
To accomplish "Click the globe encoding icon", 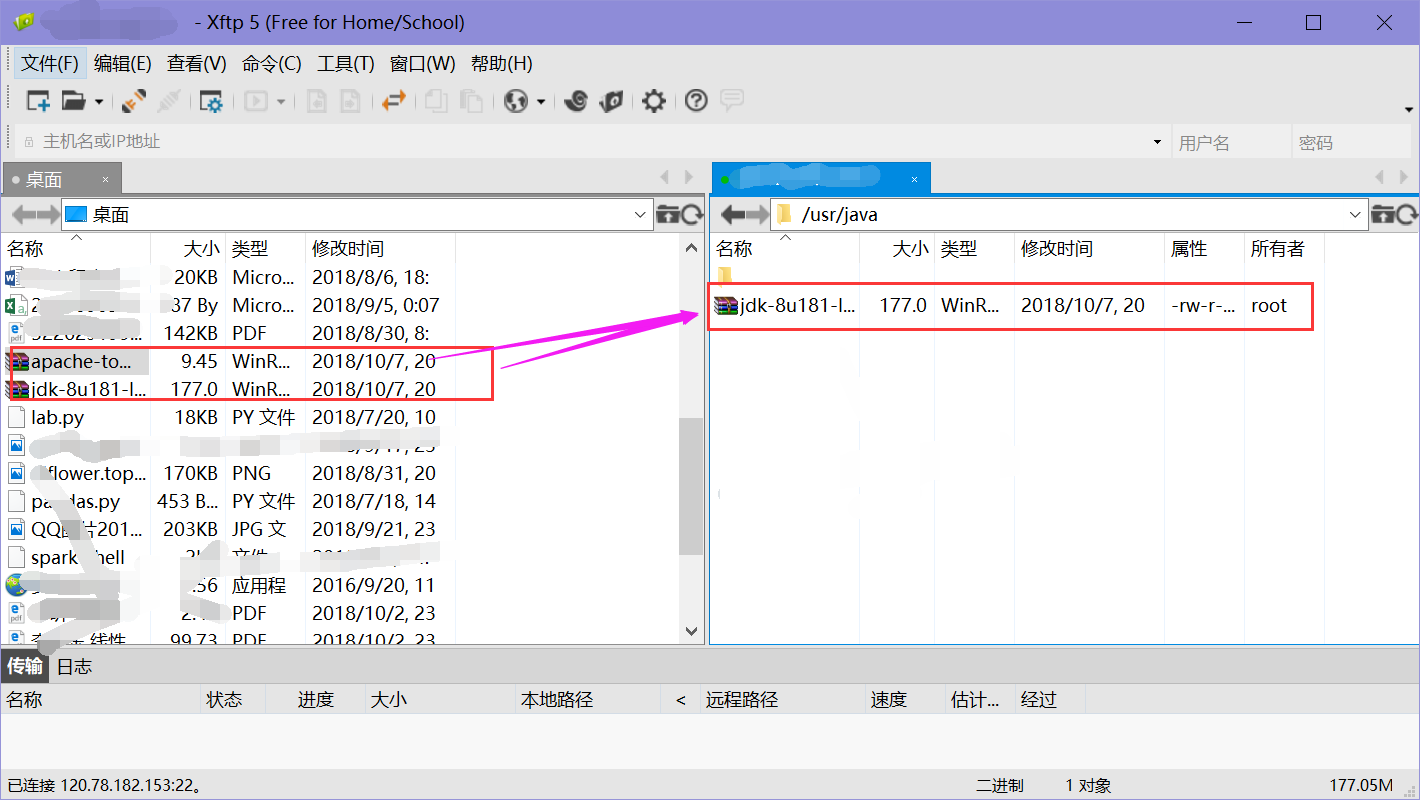I will pyautogui.click(x=516, y=101).
